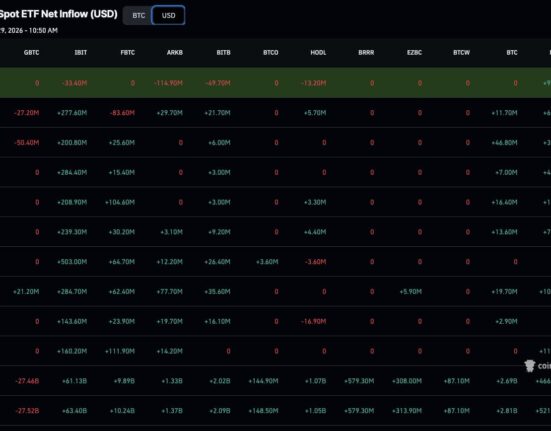The height and width of the screenshot is (431, 551).
Task: Select the +21.70M BITB cell
Action: (217, 113)
